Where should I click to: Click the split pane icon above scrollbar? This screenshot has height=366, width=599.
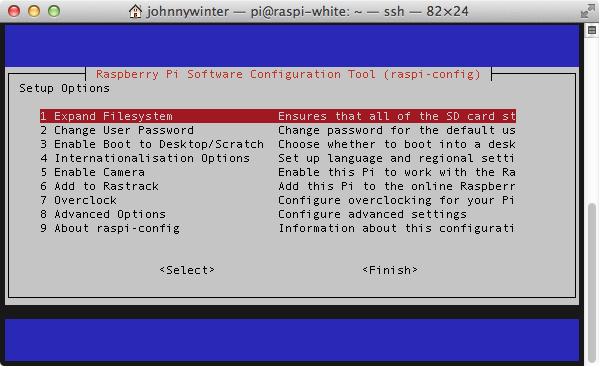(x=592, y=30)
